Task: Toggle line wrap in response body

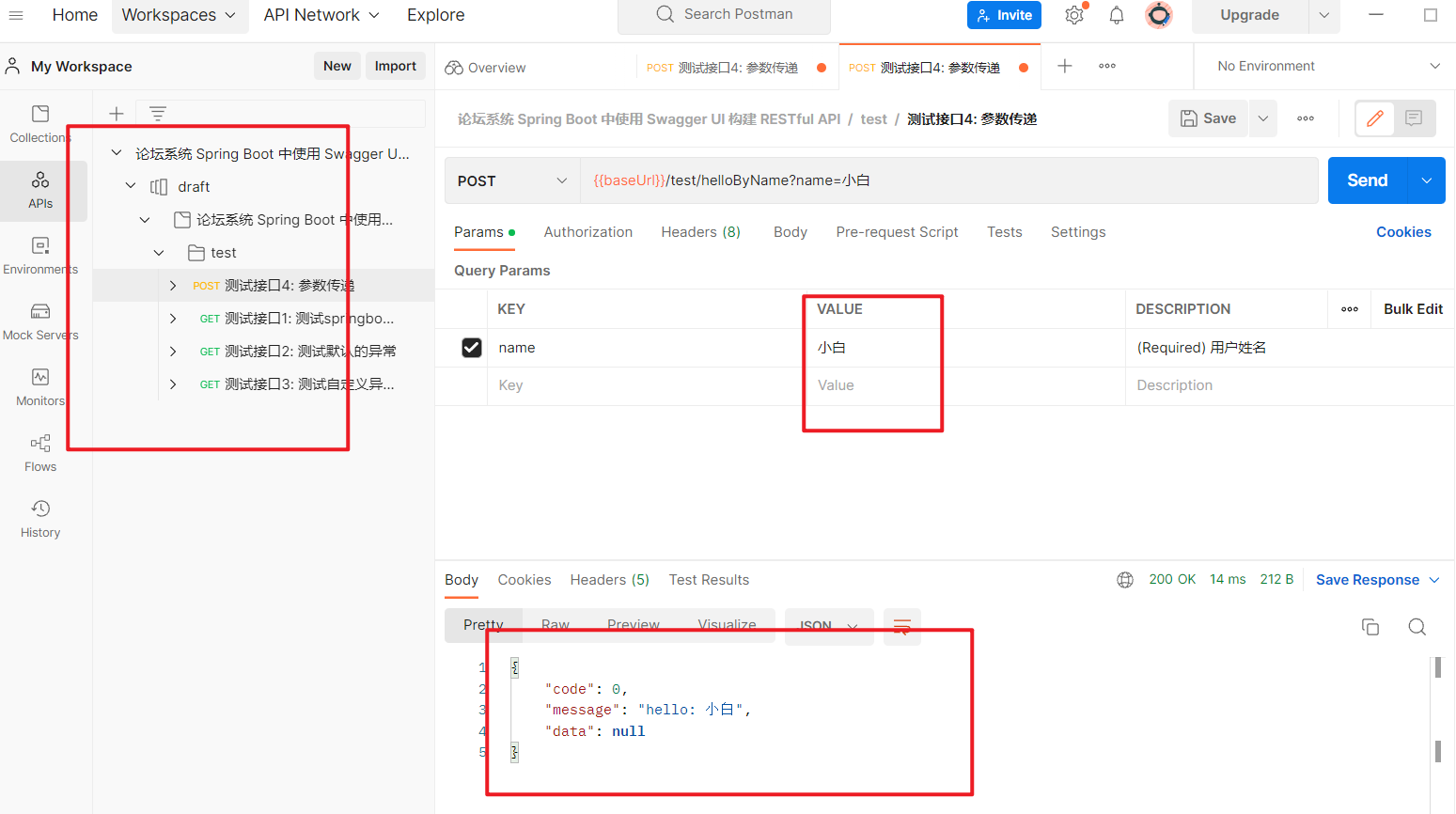Action: (x=902, y=626)
